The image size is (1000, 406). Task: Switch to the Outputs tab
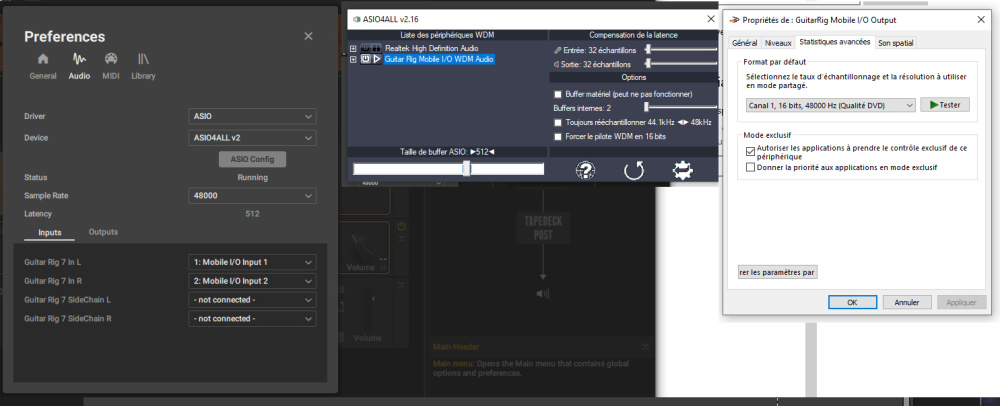pyautogui.click(x=103, y=232)
